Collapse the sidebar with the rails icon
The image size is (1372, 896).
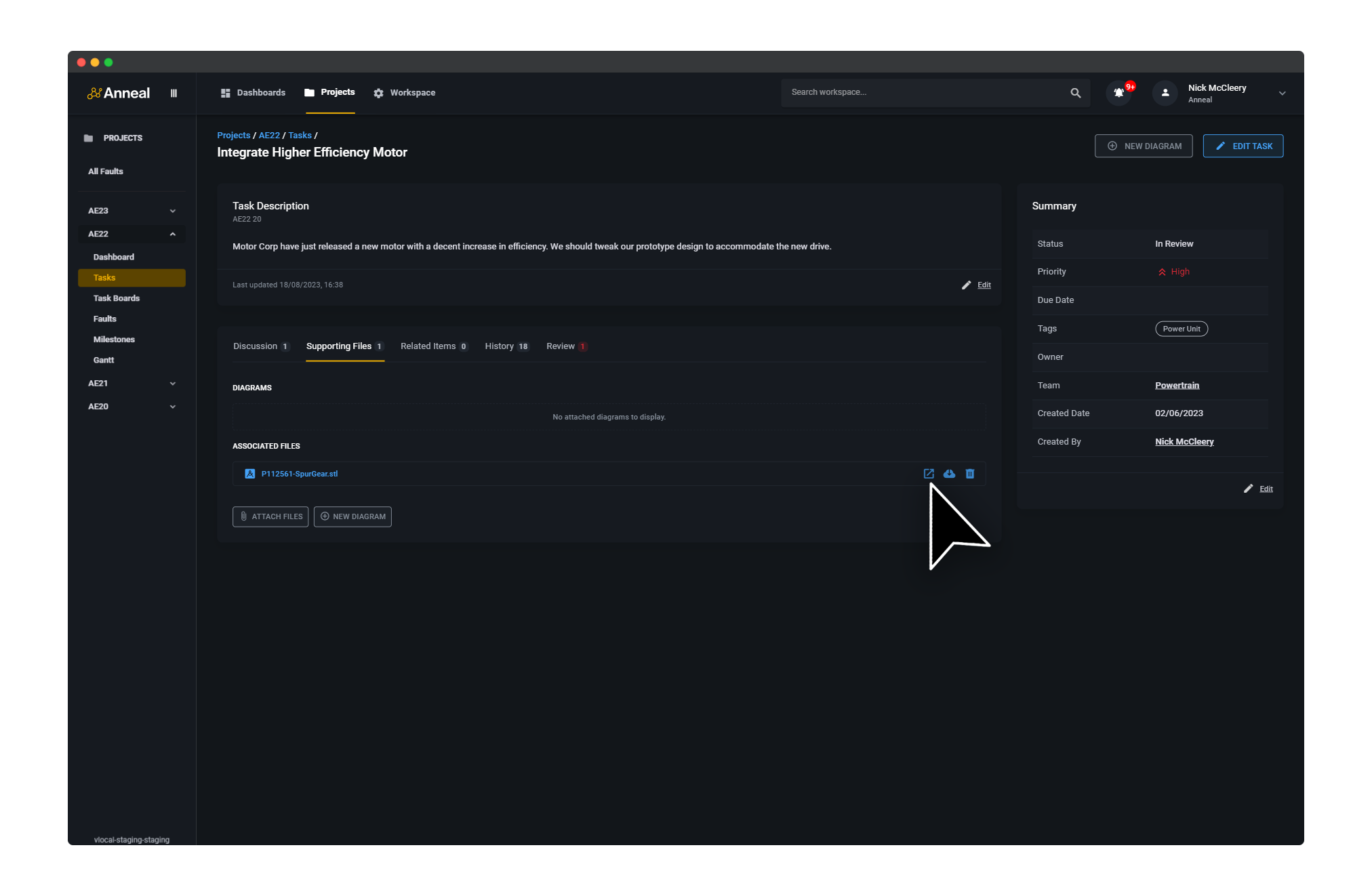(x=174, y=93)
